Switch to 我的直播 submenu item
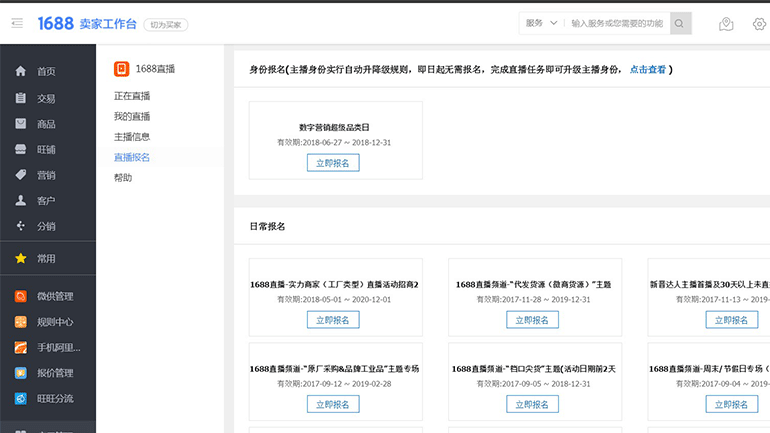The width and height of the screenshot is (770, 433). (132, 116)
